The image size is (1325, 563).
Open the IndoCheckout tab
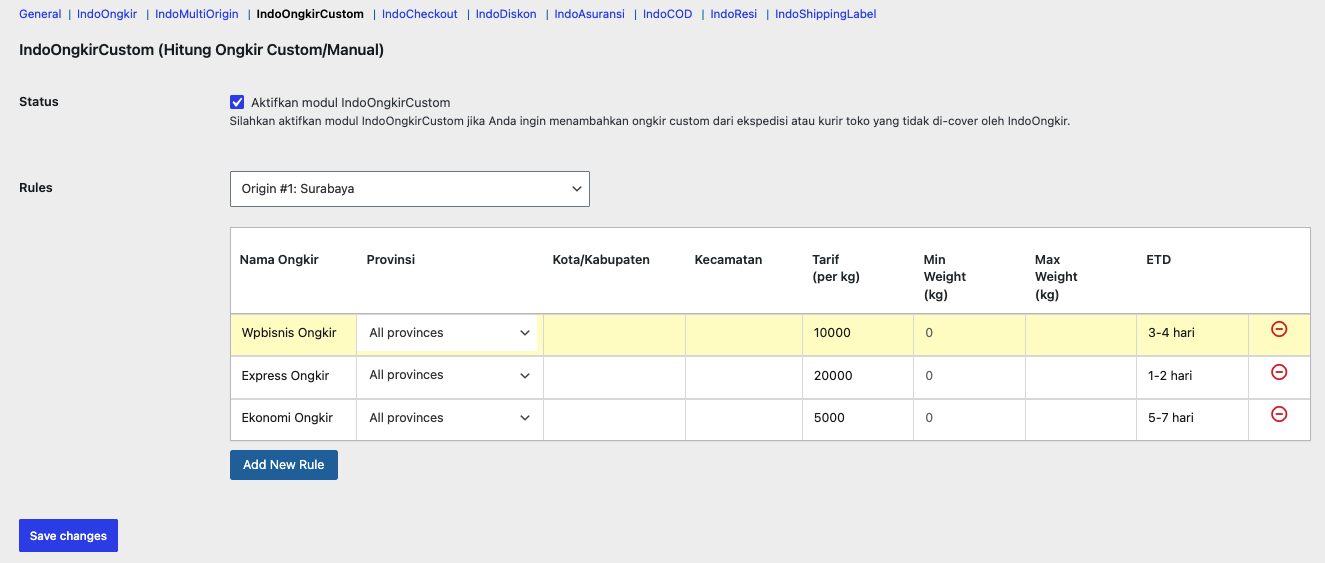click(x=420, y=14)
